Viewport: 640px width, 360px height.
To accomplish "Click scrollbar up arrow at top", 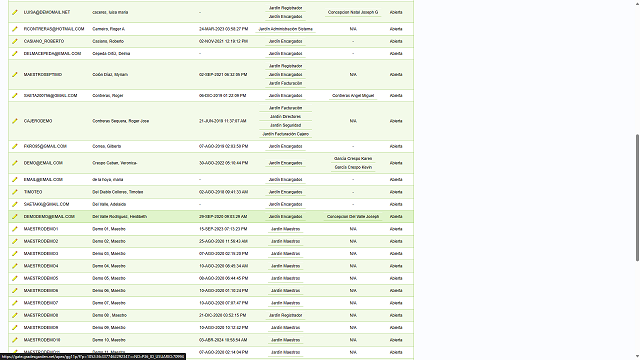I will point(637,3).
